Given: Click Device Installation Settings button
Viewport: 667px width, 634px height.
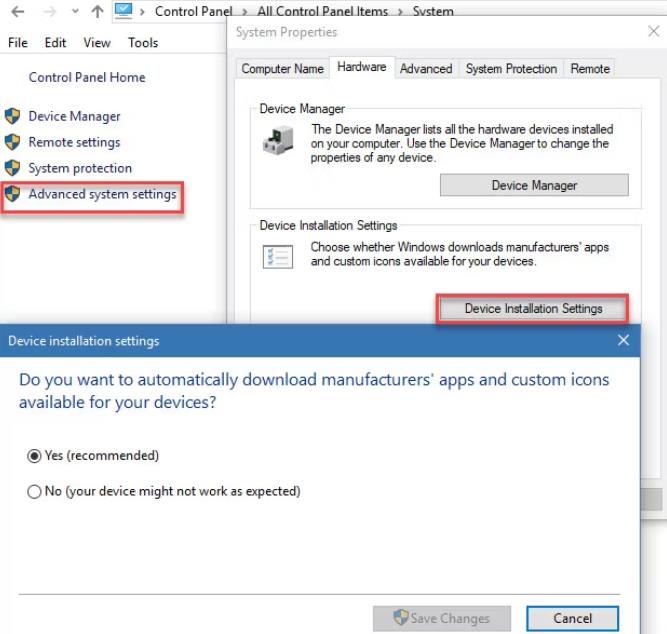Looking at the screenshot, I should click(x=533, y=308).
